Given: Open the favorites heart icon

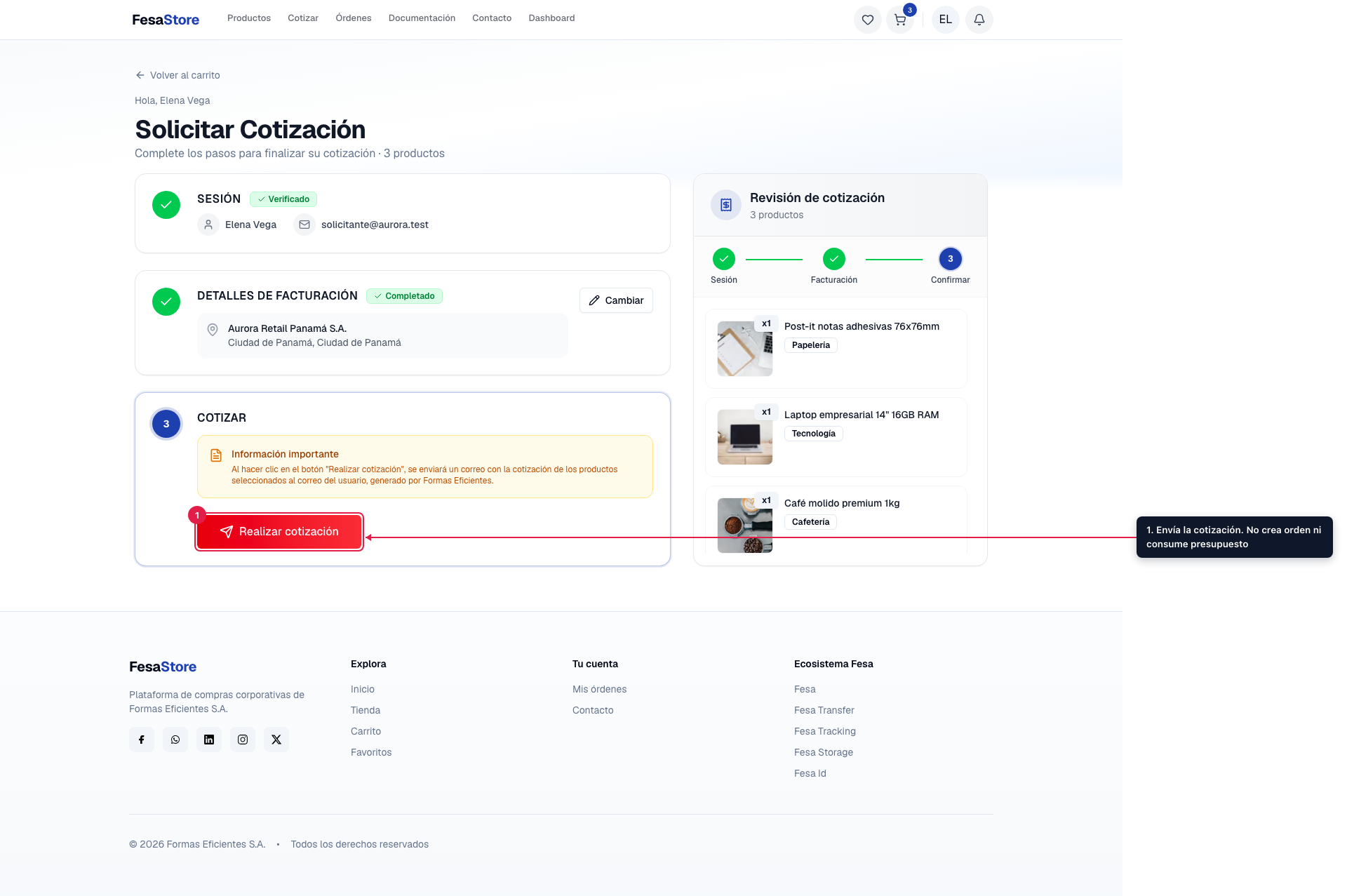Looking at the screenshot, I should 868,20.
